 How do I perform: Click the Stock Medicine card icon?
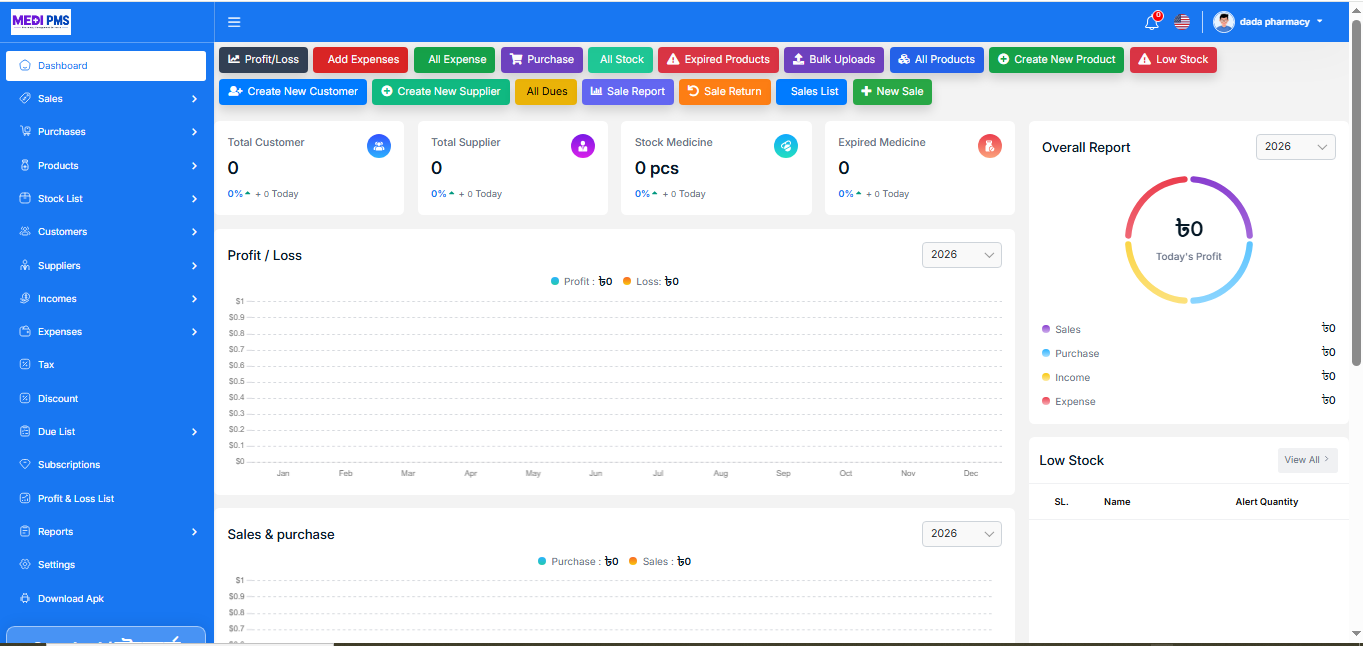pos(786,146)
